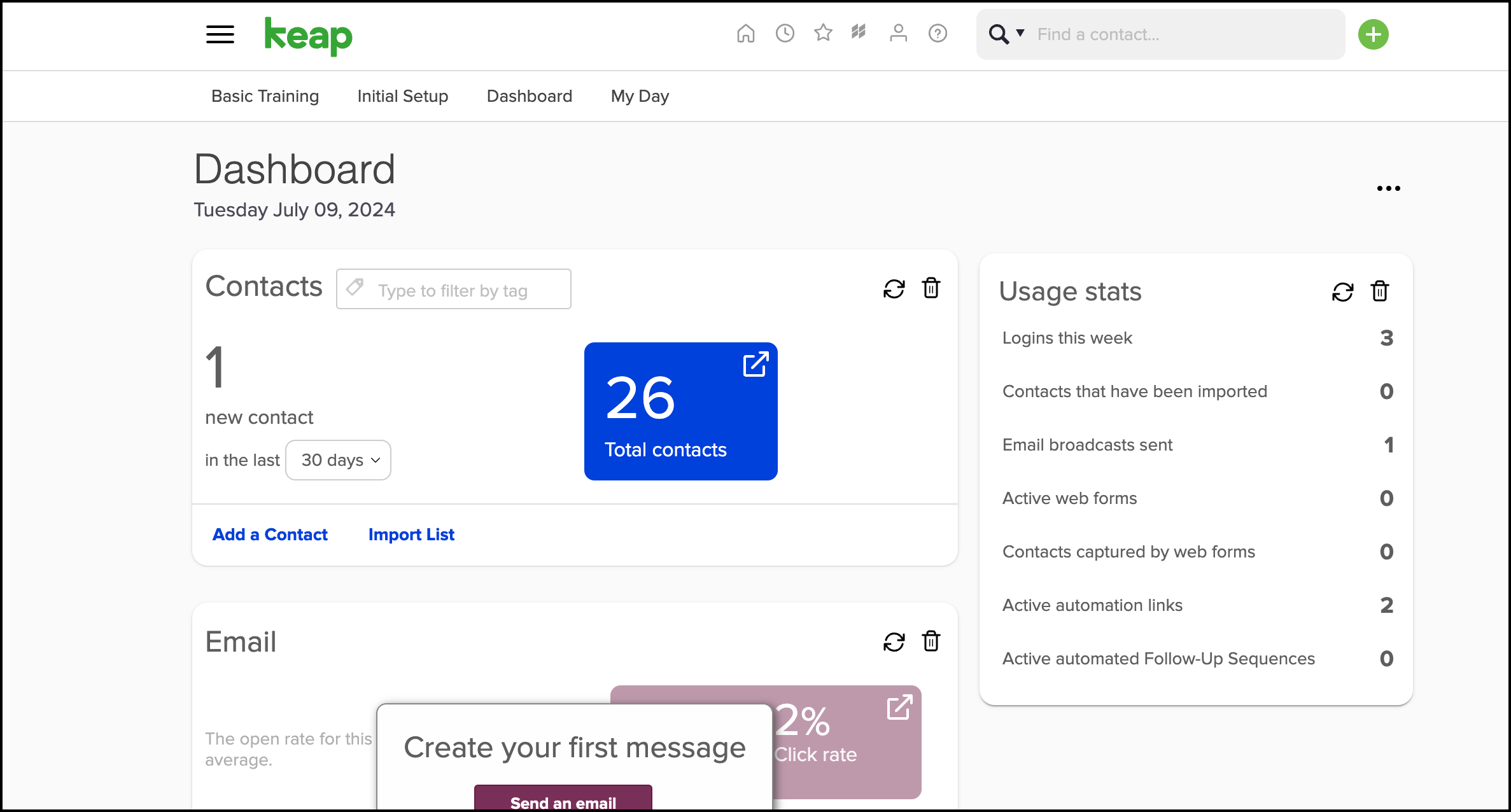
Task: Click the green plus add button
Action: pos(1373,34)
